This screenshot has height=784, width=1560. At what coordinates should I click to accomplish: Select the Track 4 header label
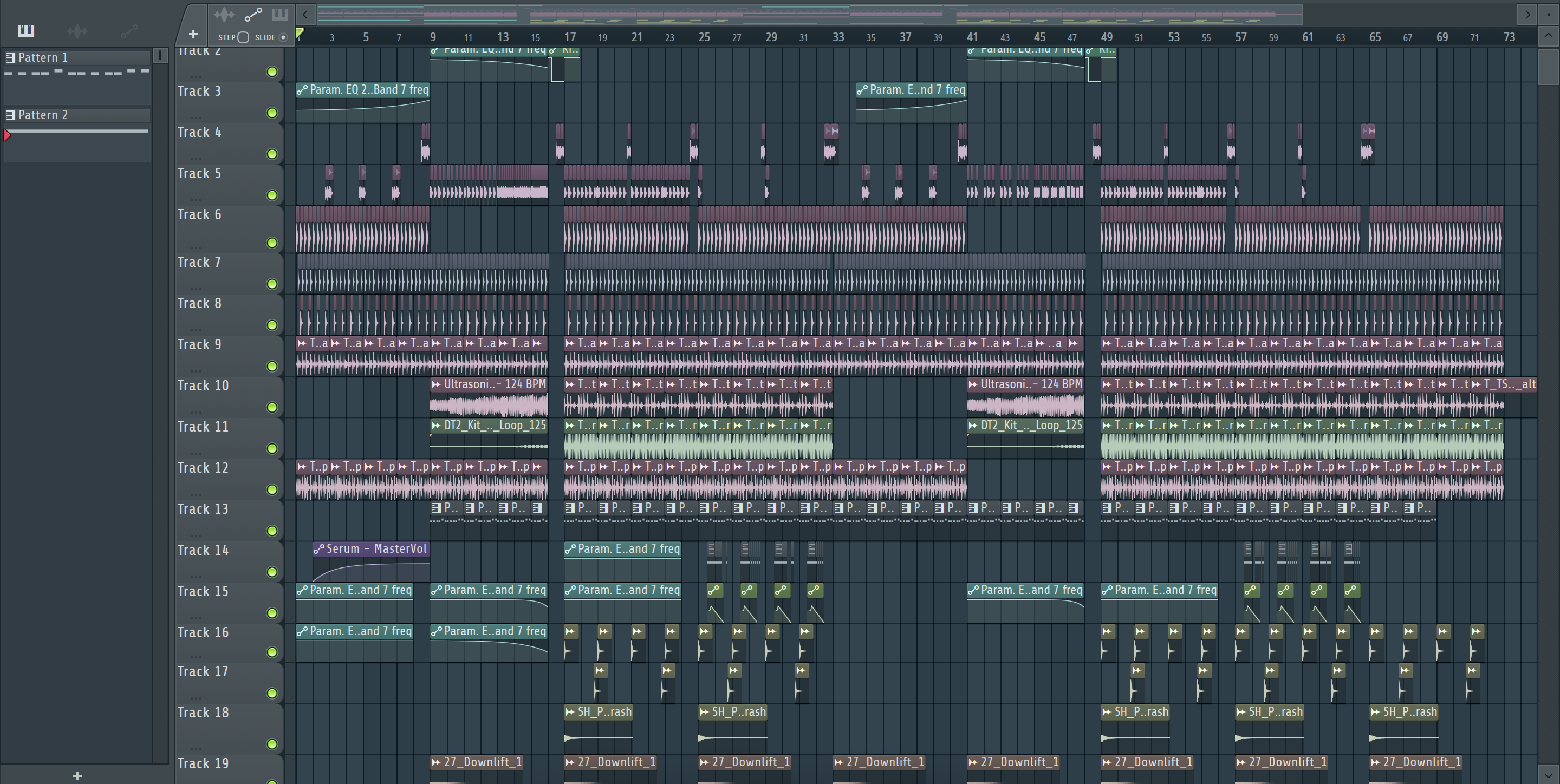pos(199,132)
